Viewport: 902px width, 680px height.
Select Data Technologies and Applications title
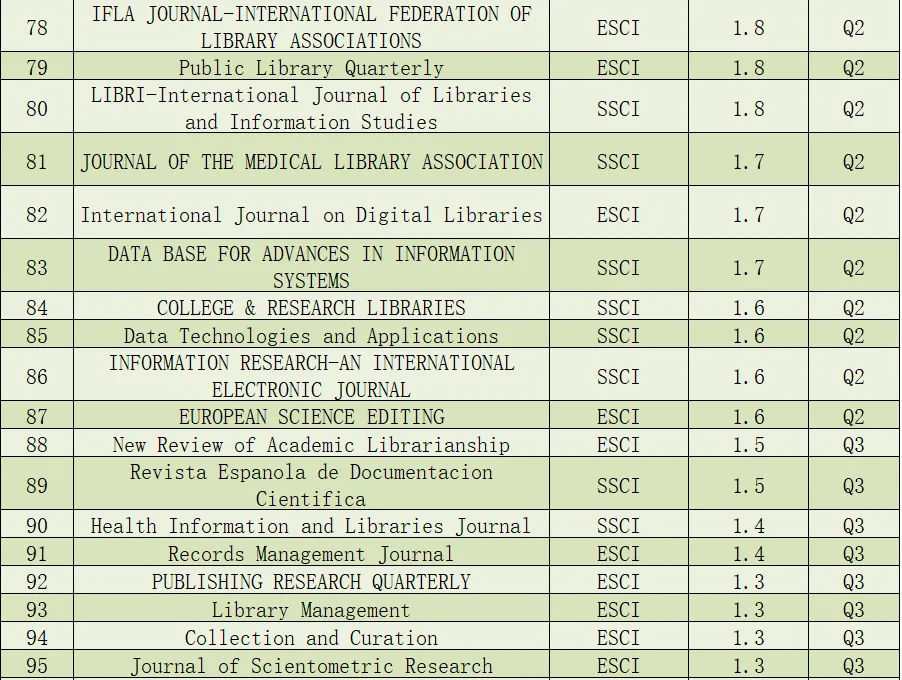311,336
